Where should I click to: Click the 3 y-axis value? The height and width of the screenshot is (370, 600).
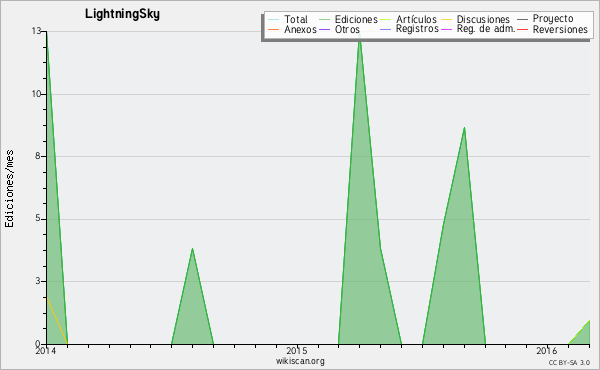click(38, 281)
